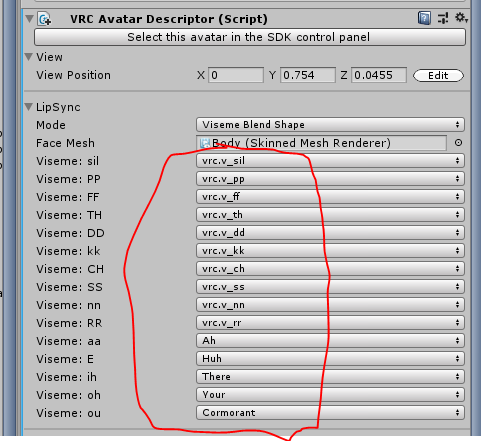Open the Viseme sil dropdown
This screenshot has height=441, width=481.
[330, 161]
